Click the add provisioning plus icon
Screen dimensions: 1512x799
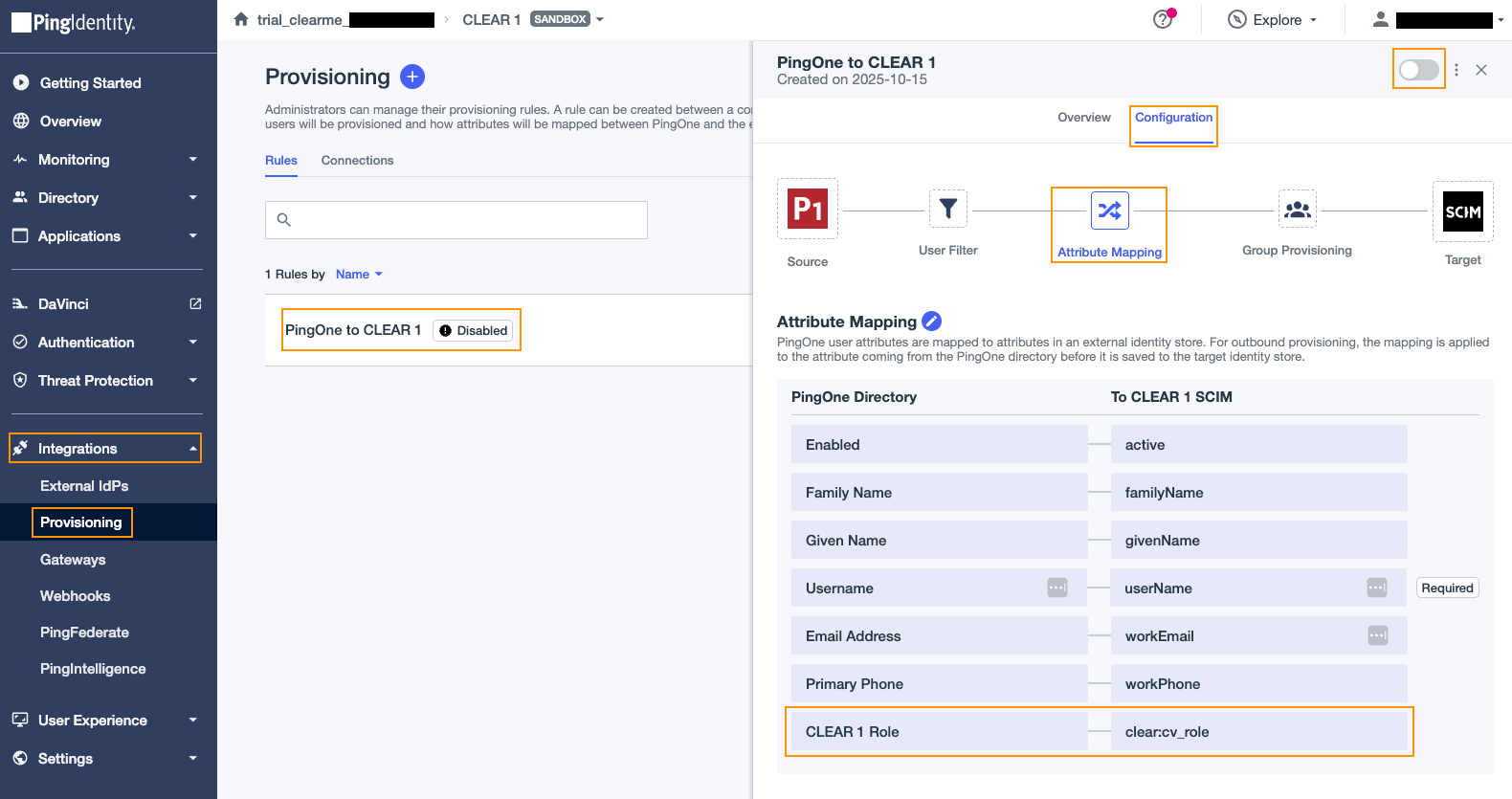coord(412,77)
